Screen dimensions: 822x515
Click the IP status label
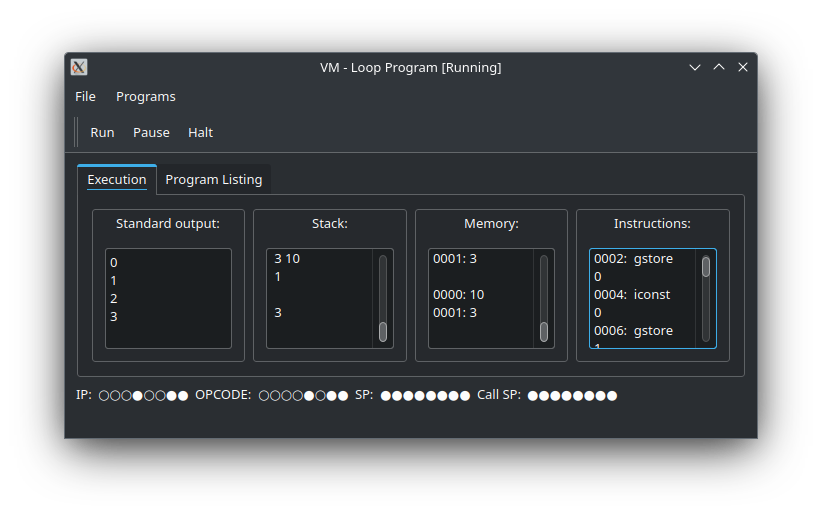click(84, 395)
